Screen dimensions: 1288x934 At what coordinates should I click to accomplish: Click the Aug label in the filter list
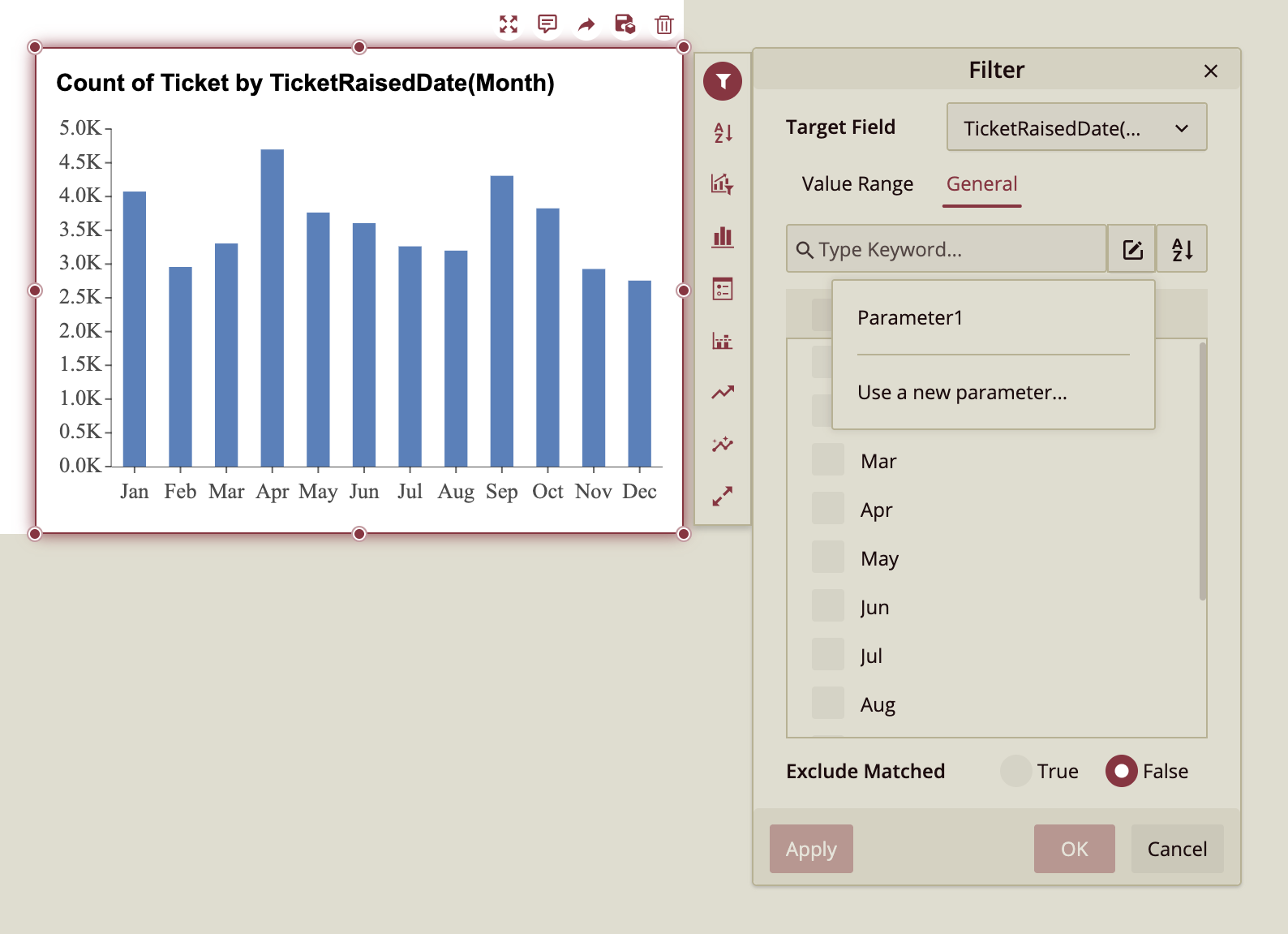[x=878, y=704]
